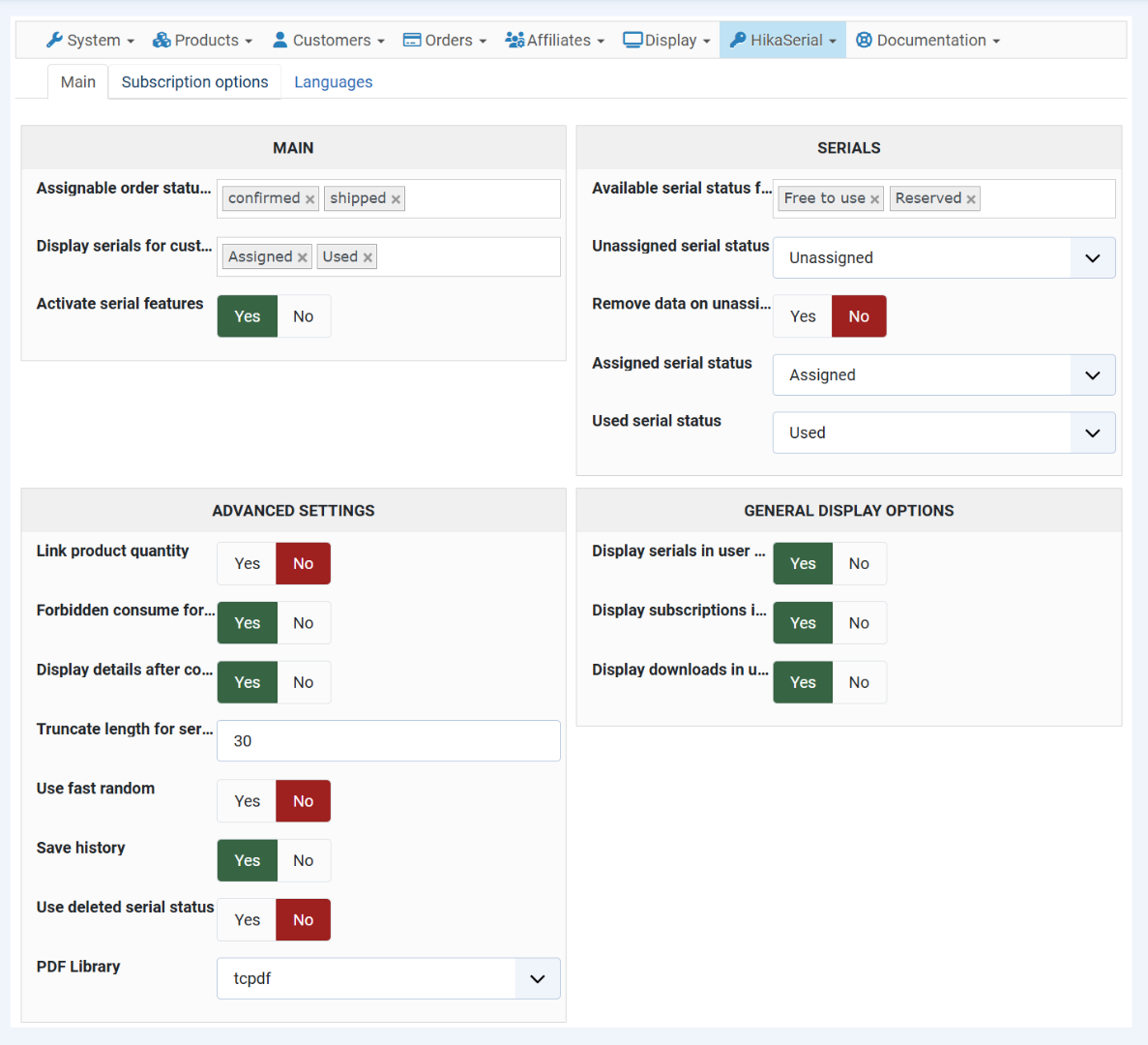Enable Link product quantity with Yes
Viewport: 1148px width, 1045px height.
tap(248, 564)
